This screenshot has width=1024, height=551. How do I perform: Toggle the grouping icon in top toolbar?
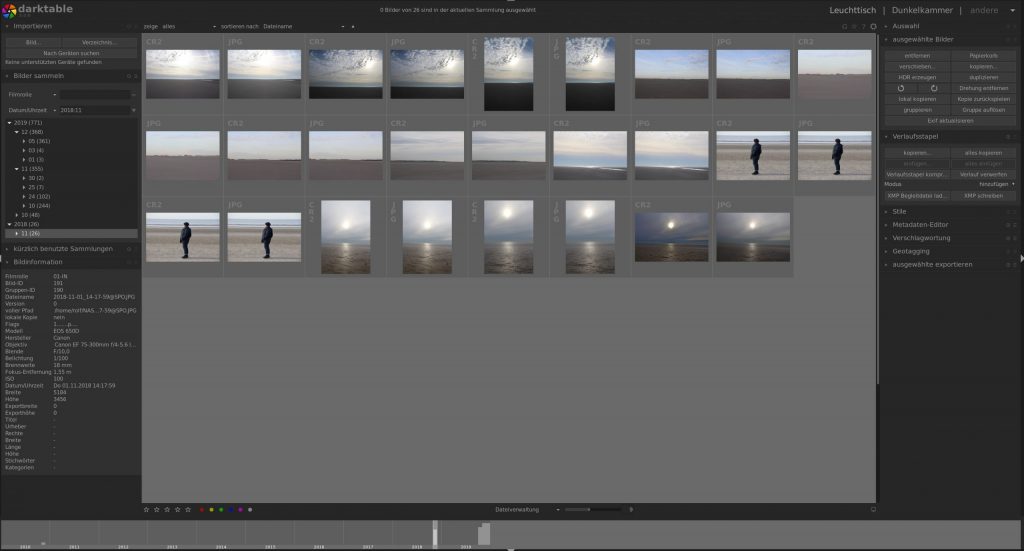[x=844, y=27]
